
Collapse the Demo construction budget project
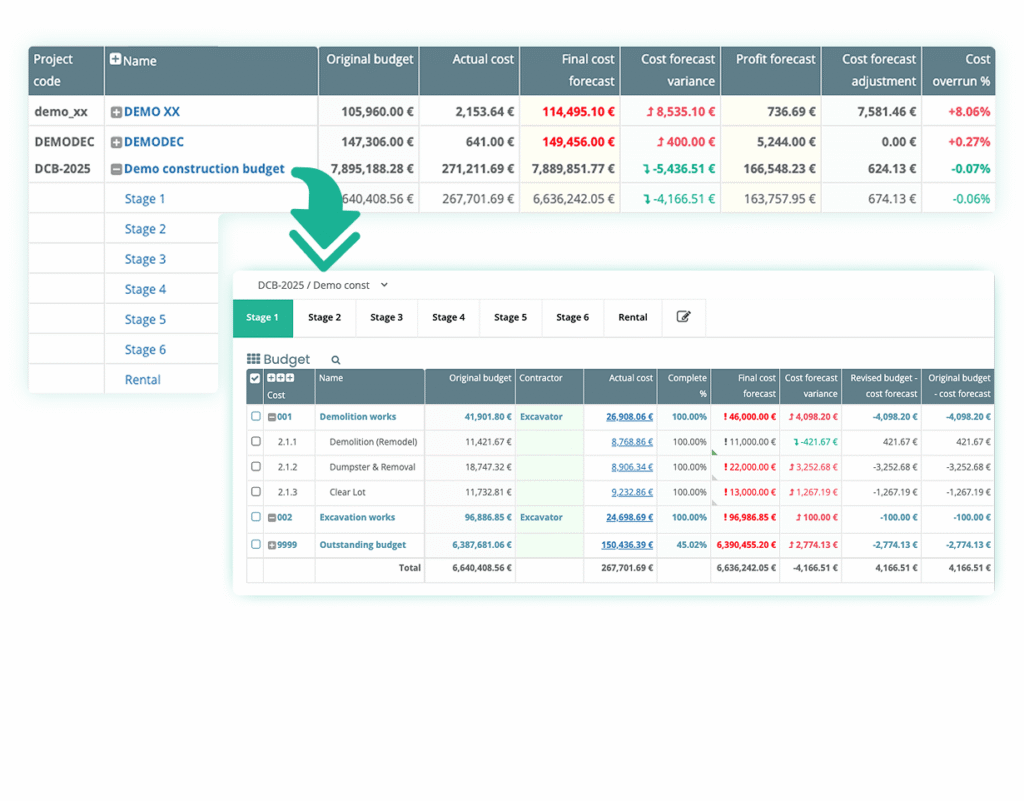tap(116, 169)
